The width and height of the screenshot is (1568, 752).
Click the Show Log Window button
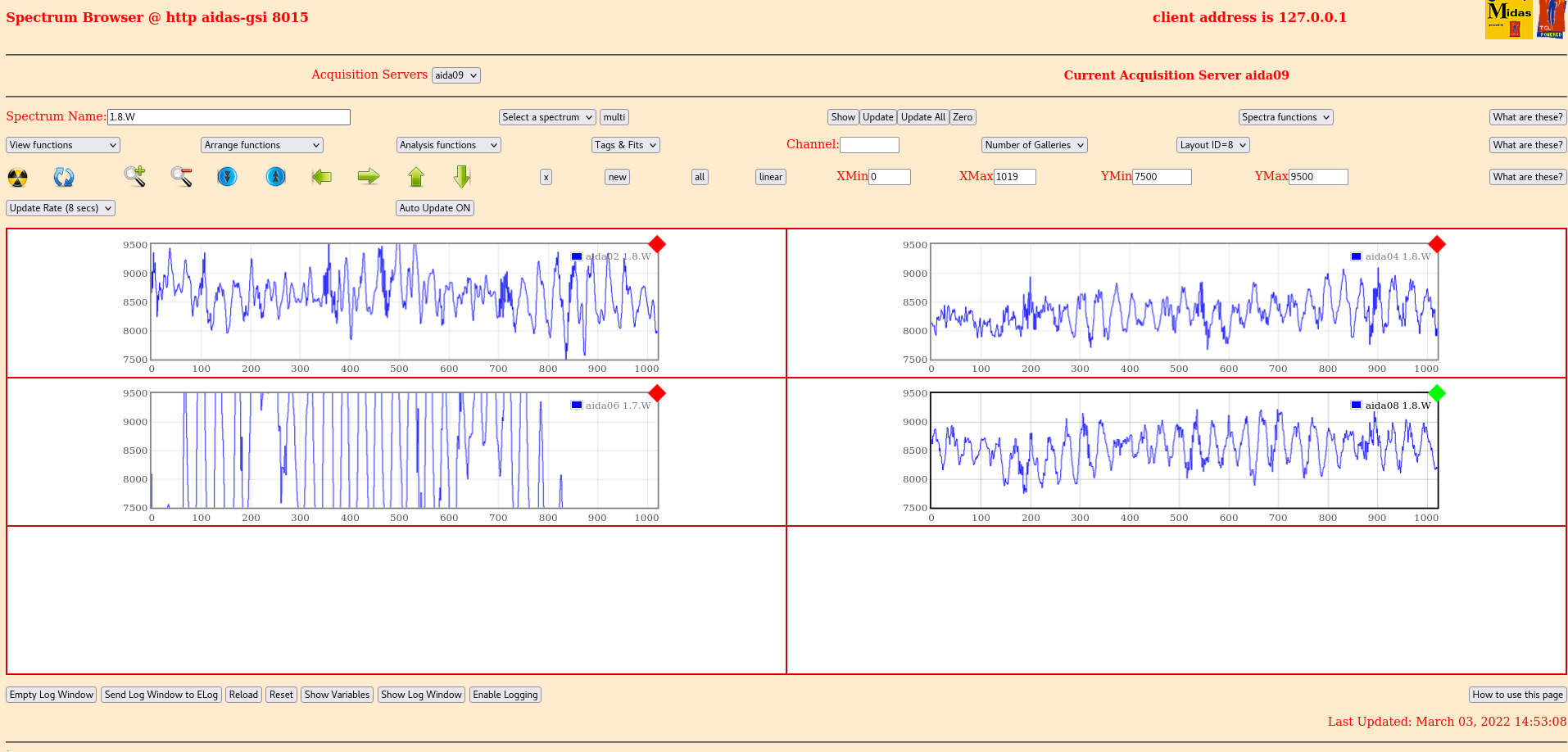(421, 695)
